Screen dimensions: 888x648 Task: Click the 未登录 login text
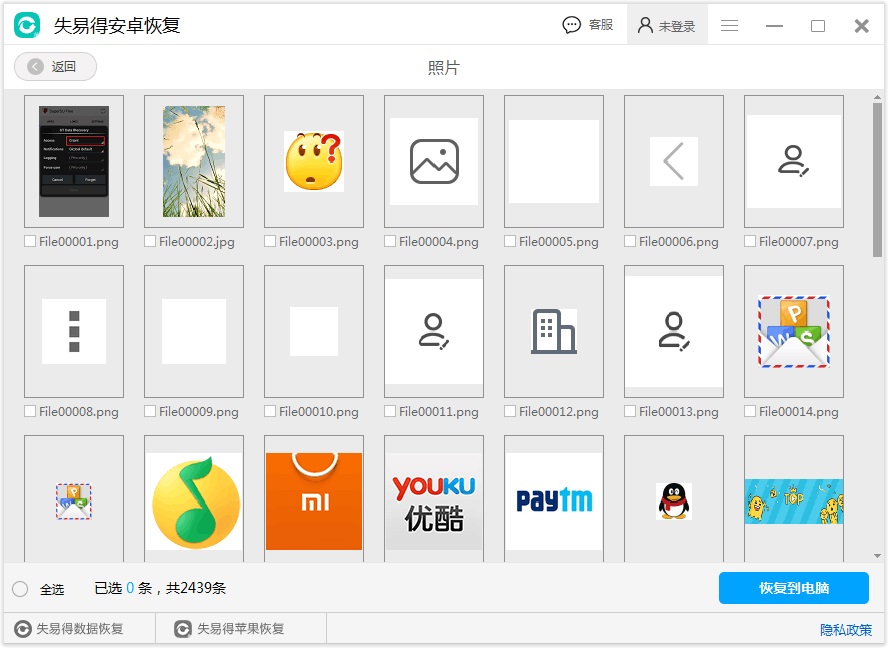677,26
